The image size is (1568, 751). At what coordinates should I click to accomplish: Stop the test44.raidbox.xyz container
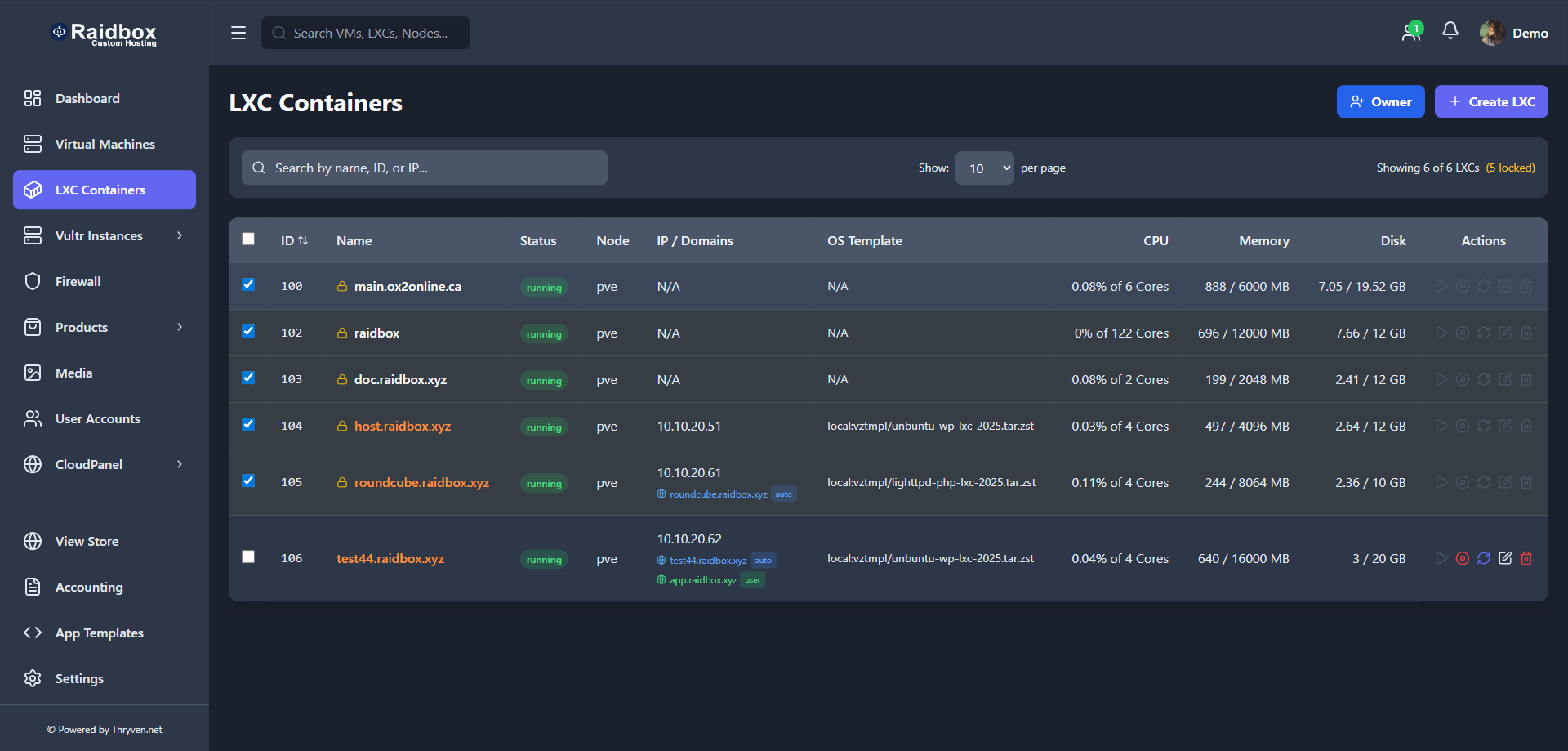click(1463, 558)
